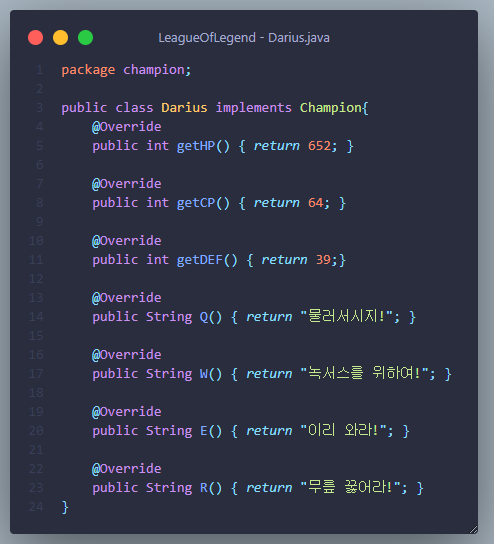This screenshot has width=494, height=544.
Task: Click class name 'Darius' on line 3
Action: coord(184,108)
